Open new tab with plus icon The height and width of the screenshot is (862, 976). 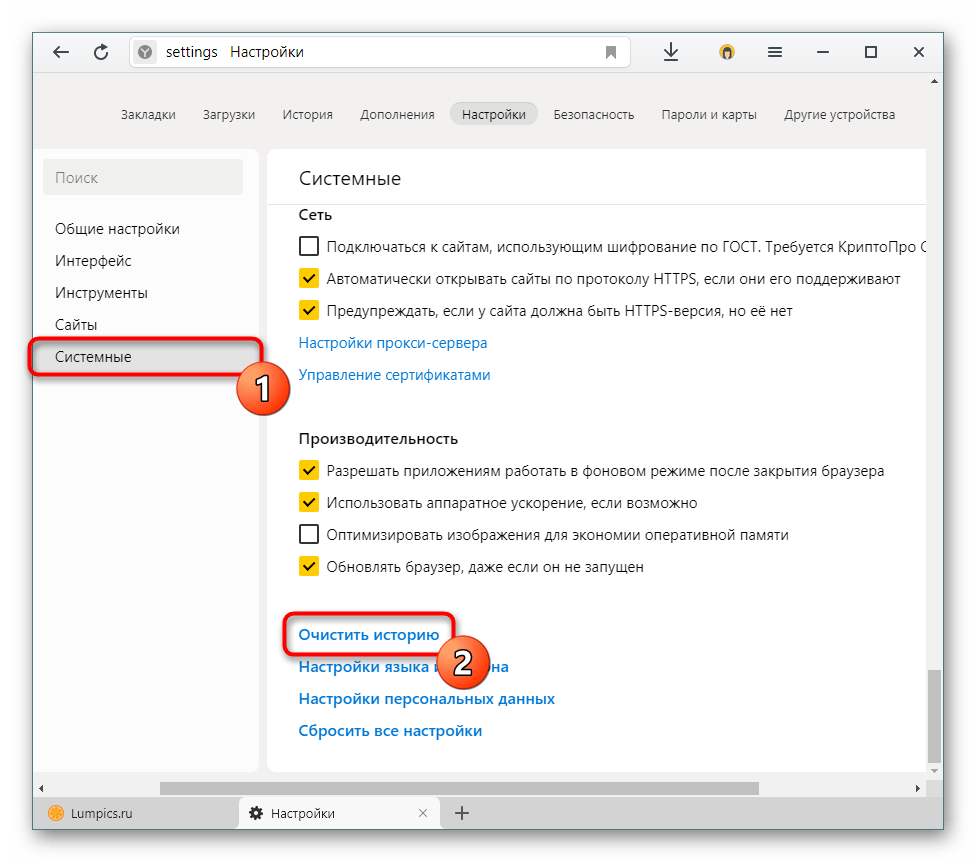(x=462, y=813)
